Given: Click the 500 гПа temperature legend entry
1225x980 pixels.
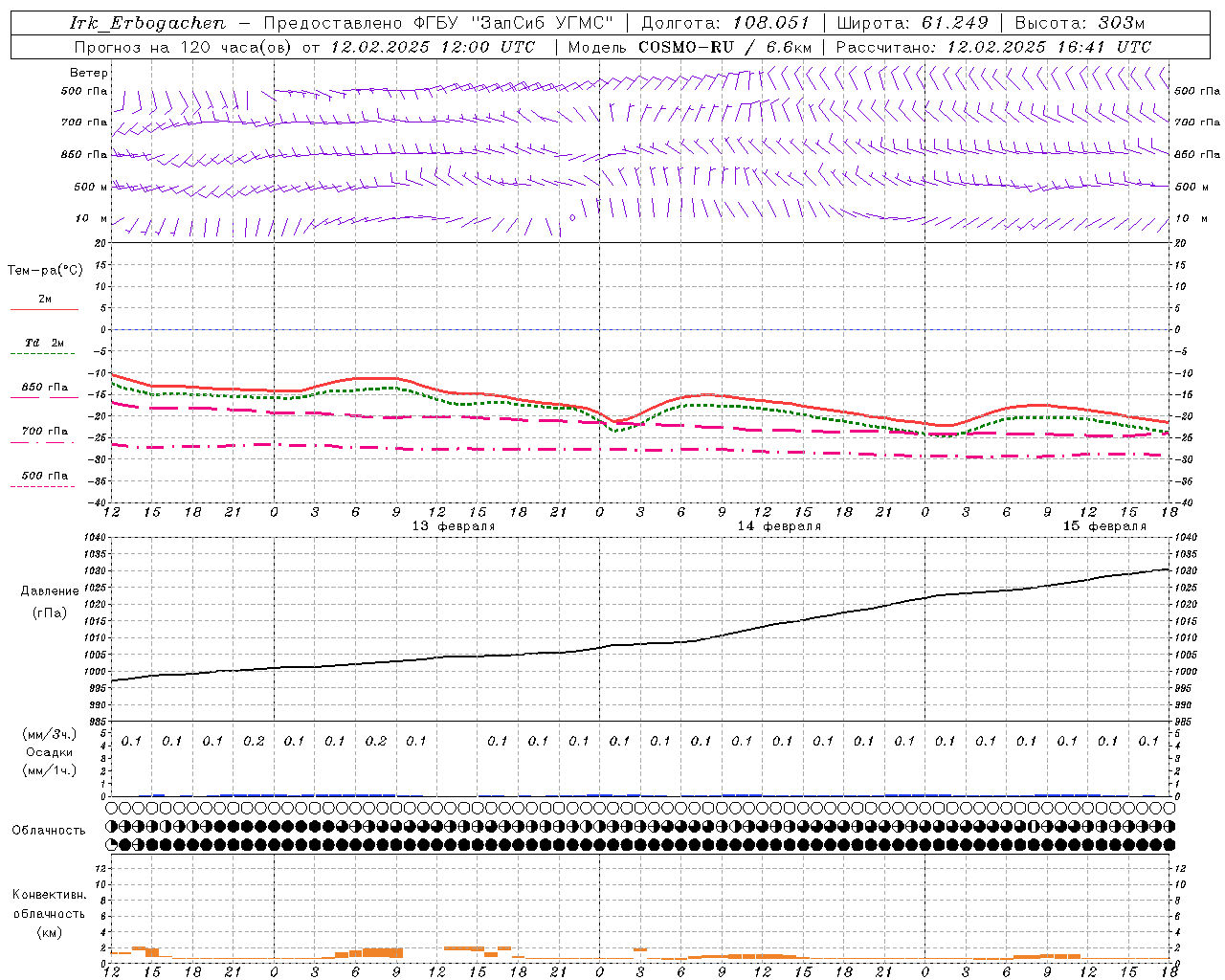Looking at the screenshot, I should (x=45, y=476).
